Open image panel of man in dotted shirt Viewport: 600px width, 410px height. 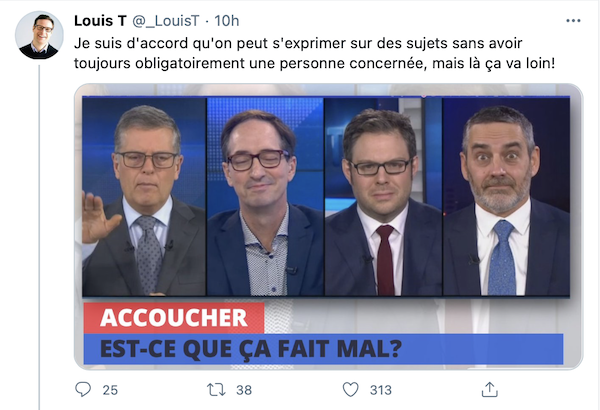[266, 196]
